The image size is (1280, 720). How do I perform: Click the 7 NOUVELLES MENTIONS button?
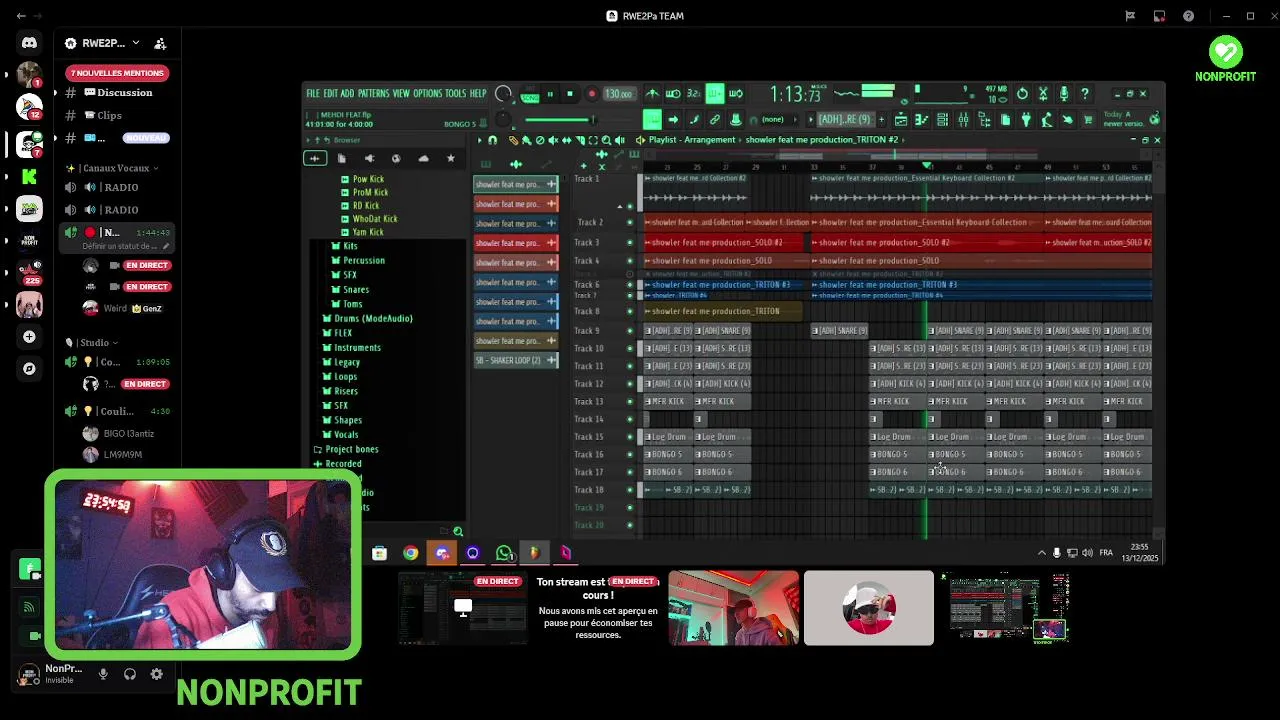117,73
